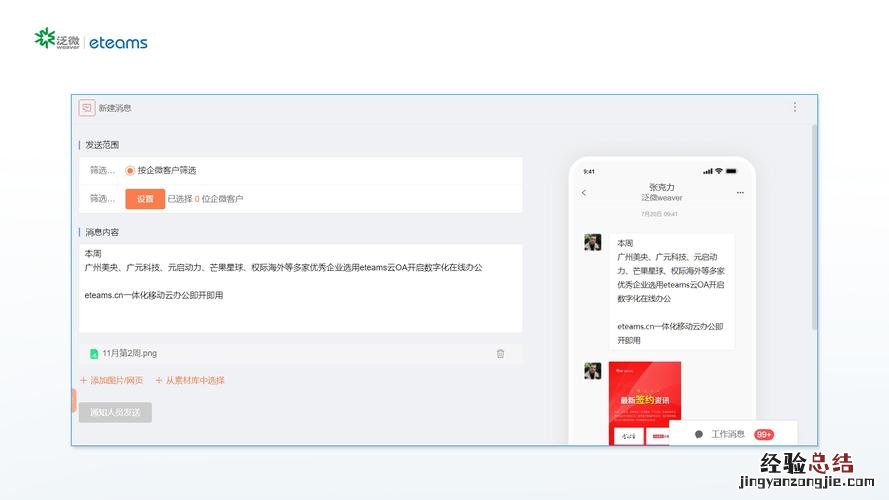Click the 工作消息 chat bubble icon
This screenshot has width=889, height=500.
(698, 434)
